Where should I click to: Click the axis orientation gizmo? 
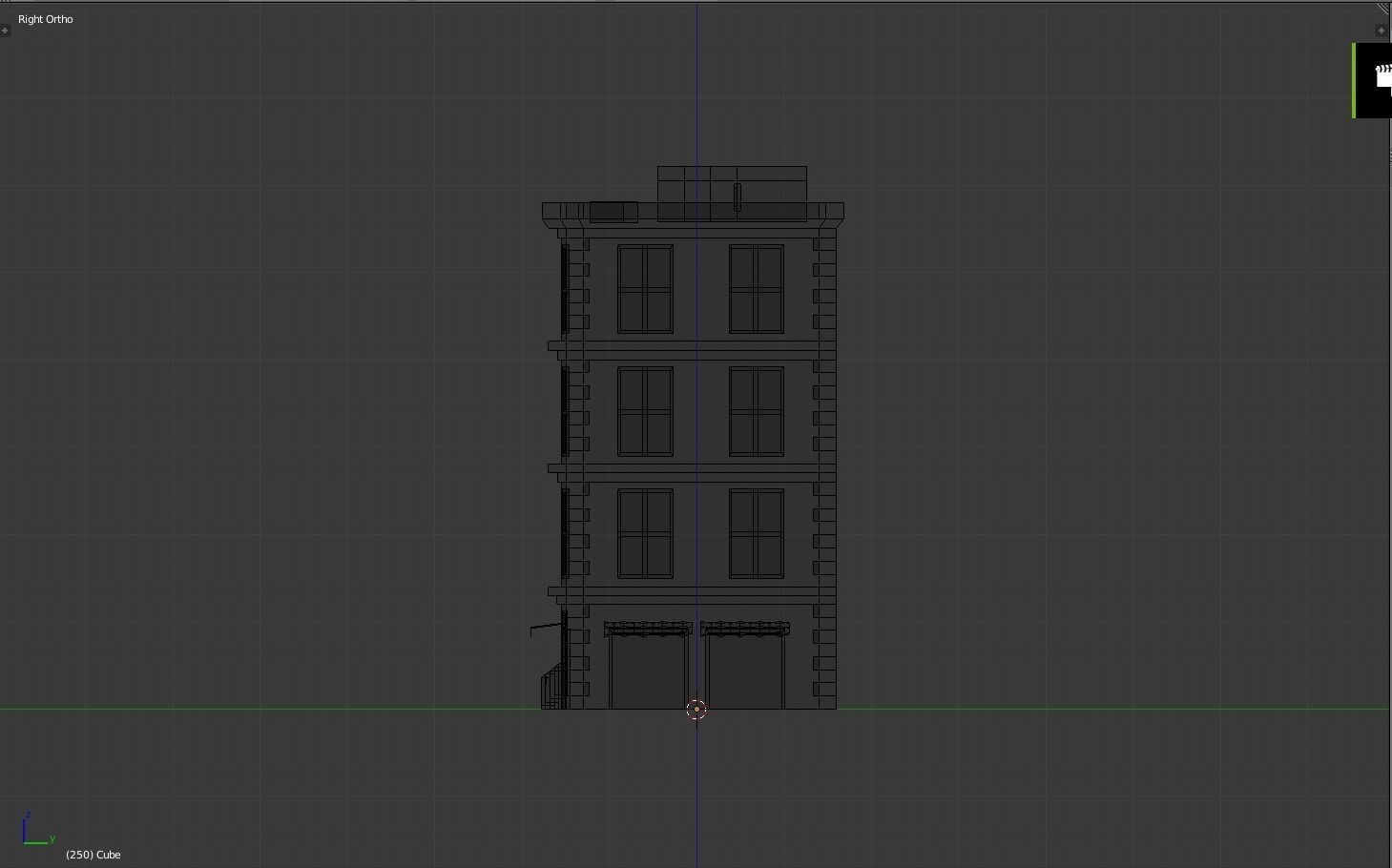click(x=38, y=830)
